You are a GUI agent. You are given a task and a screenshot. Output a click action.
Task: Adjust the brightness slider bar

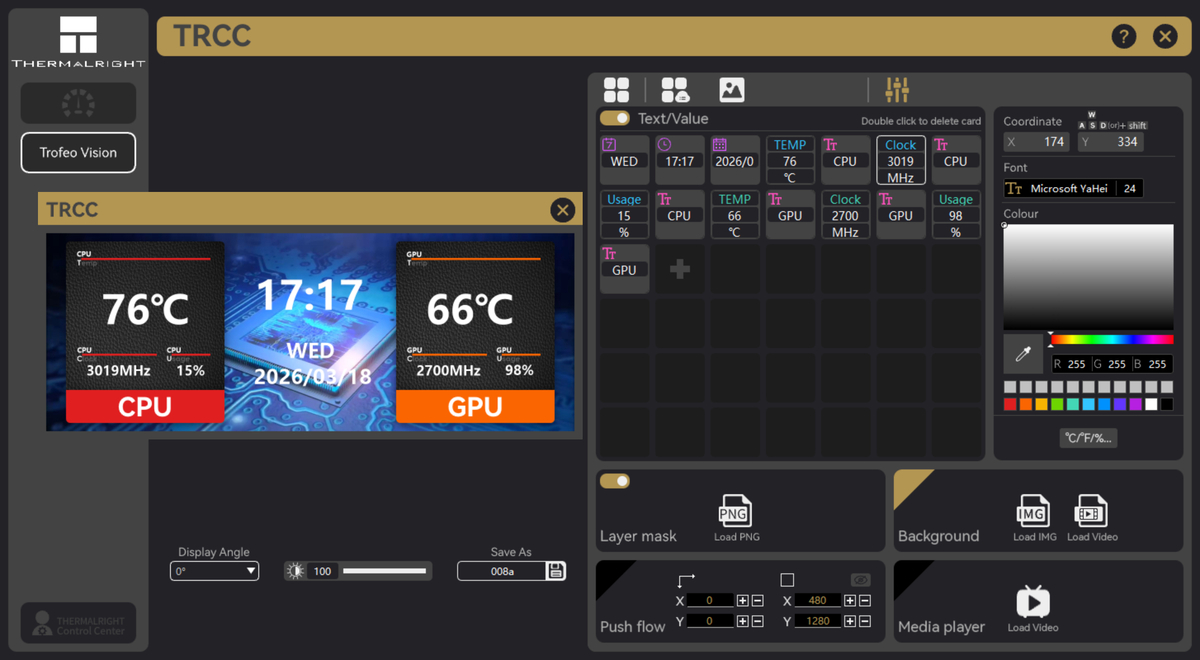384,571
